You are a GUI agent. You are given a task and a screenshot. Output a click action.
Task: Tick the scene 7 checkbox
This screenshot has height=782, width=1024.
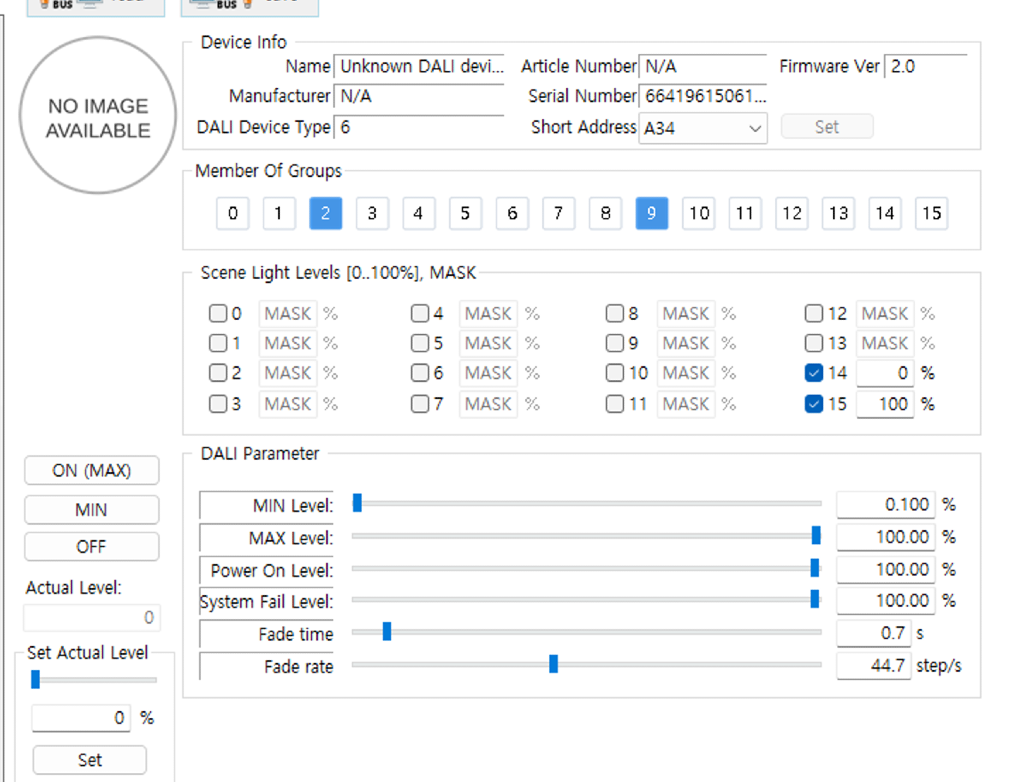pyautogui.click(x=420, y=404)
